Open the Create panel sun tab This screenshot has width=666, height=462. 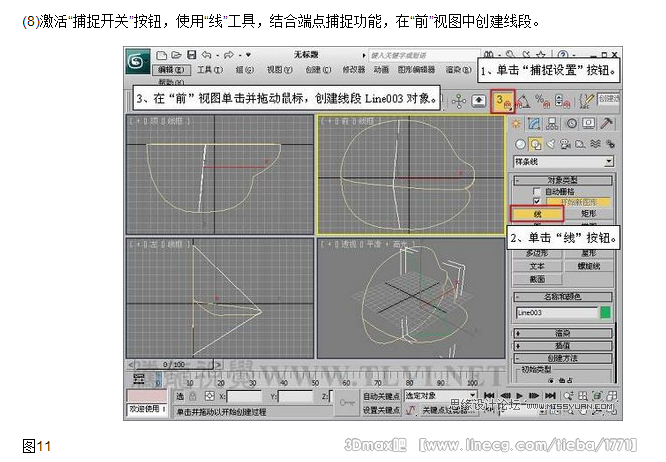516,124
